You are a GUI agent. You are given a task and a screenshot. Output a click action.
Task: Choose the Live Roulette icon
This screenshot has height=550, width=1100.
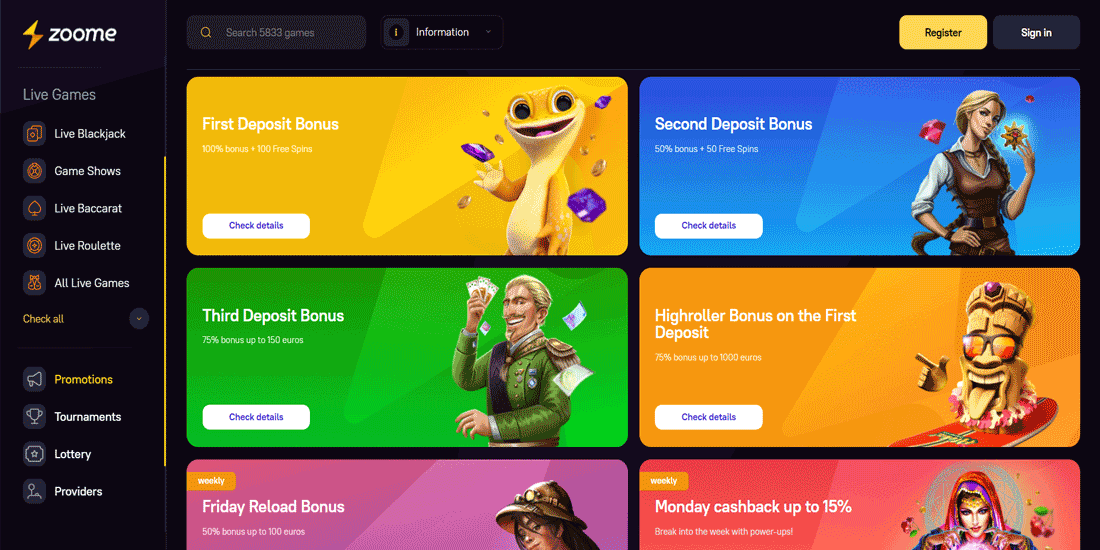pos(34,246)
